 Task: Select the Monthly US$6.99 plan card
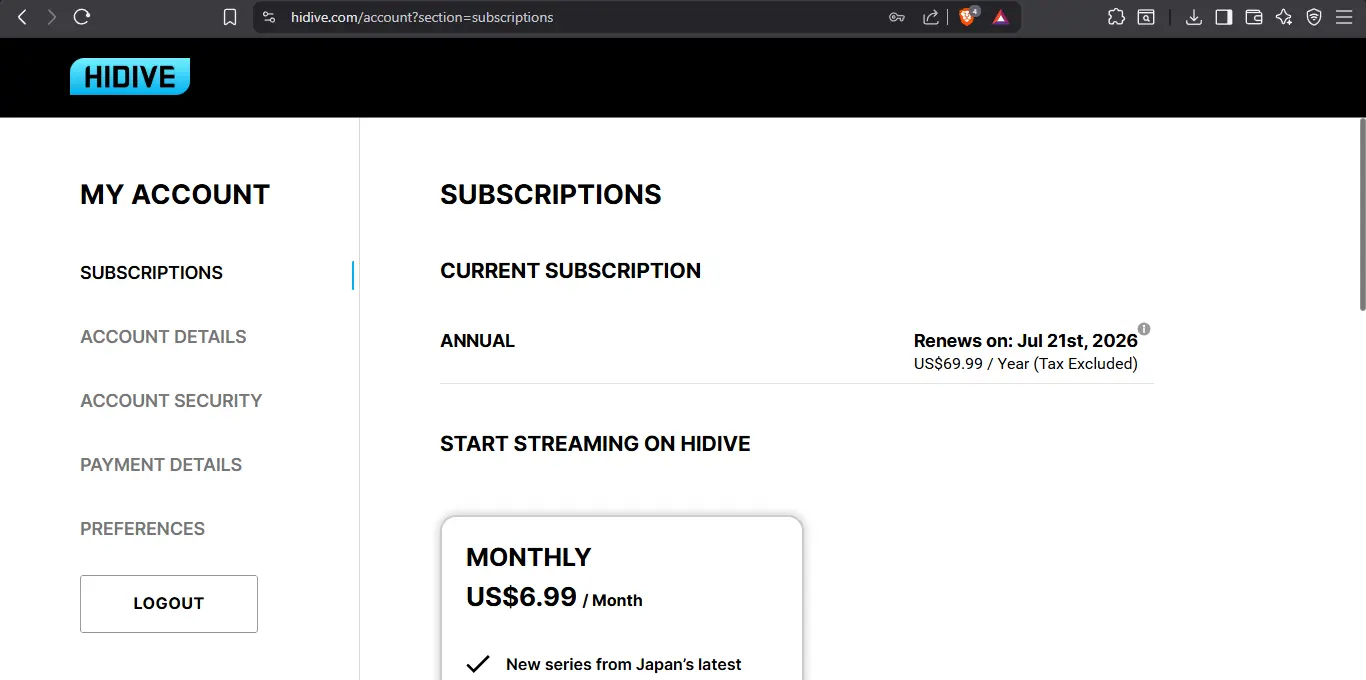pos(622,598)
